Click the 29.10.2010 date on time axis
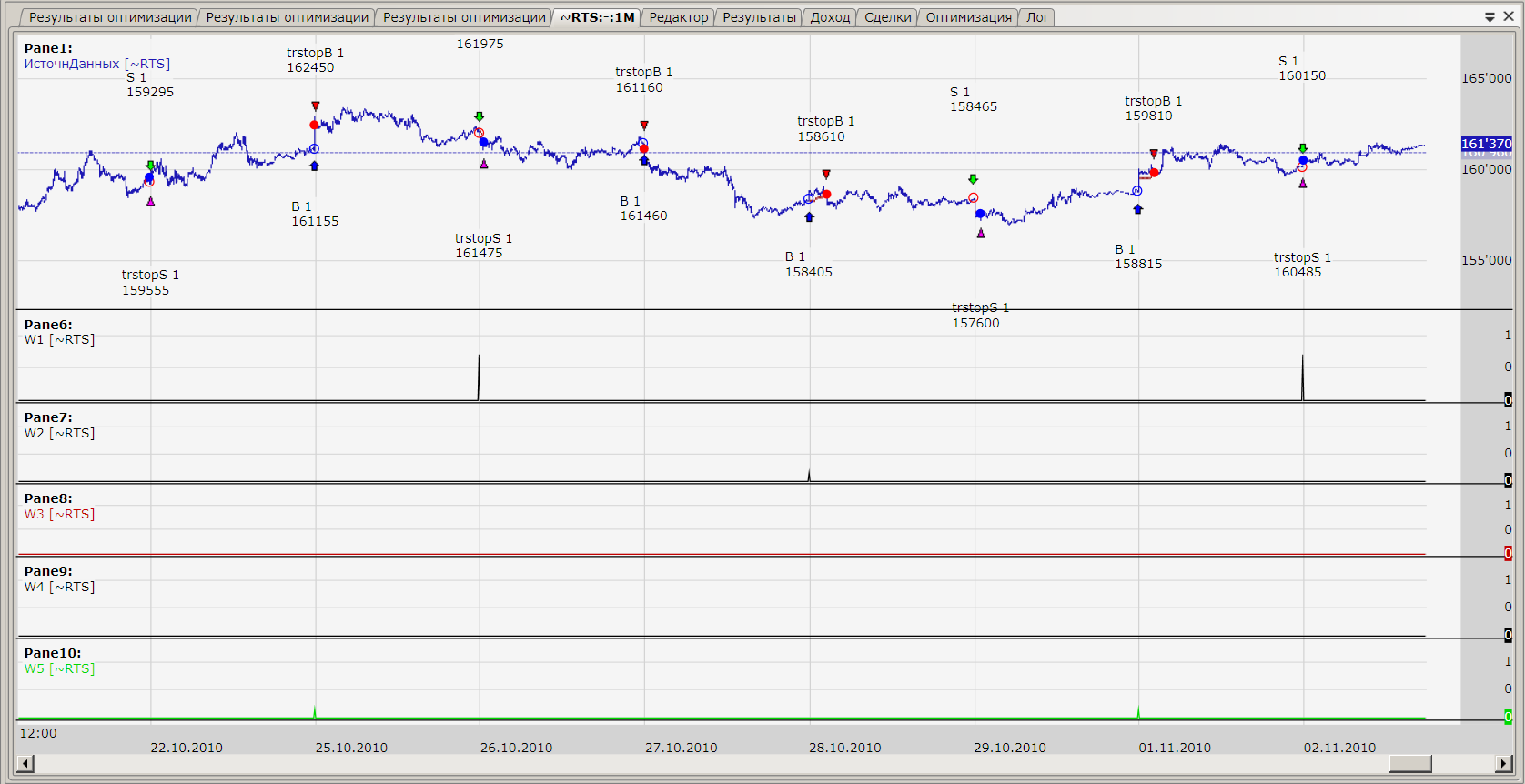This screenshot has height=784, width=1525. pyautogui.click(x=1010, y=748)
